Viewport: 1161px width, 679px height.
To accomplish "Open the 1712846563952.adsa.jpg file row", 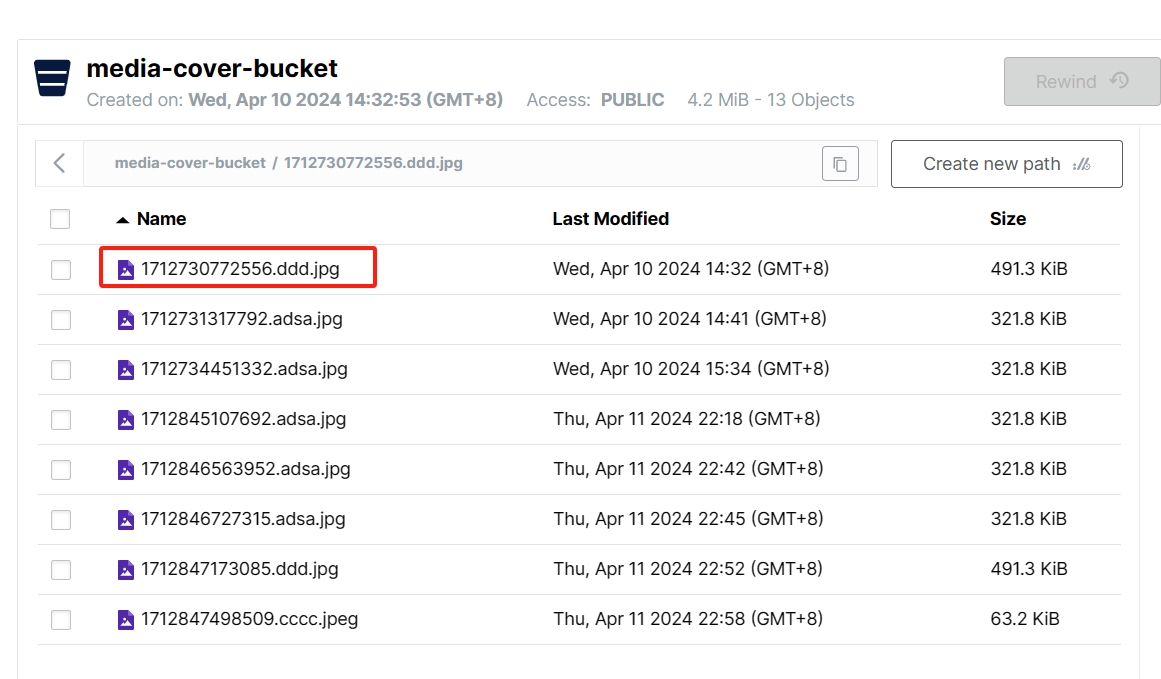I will [245, 469].
